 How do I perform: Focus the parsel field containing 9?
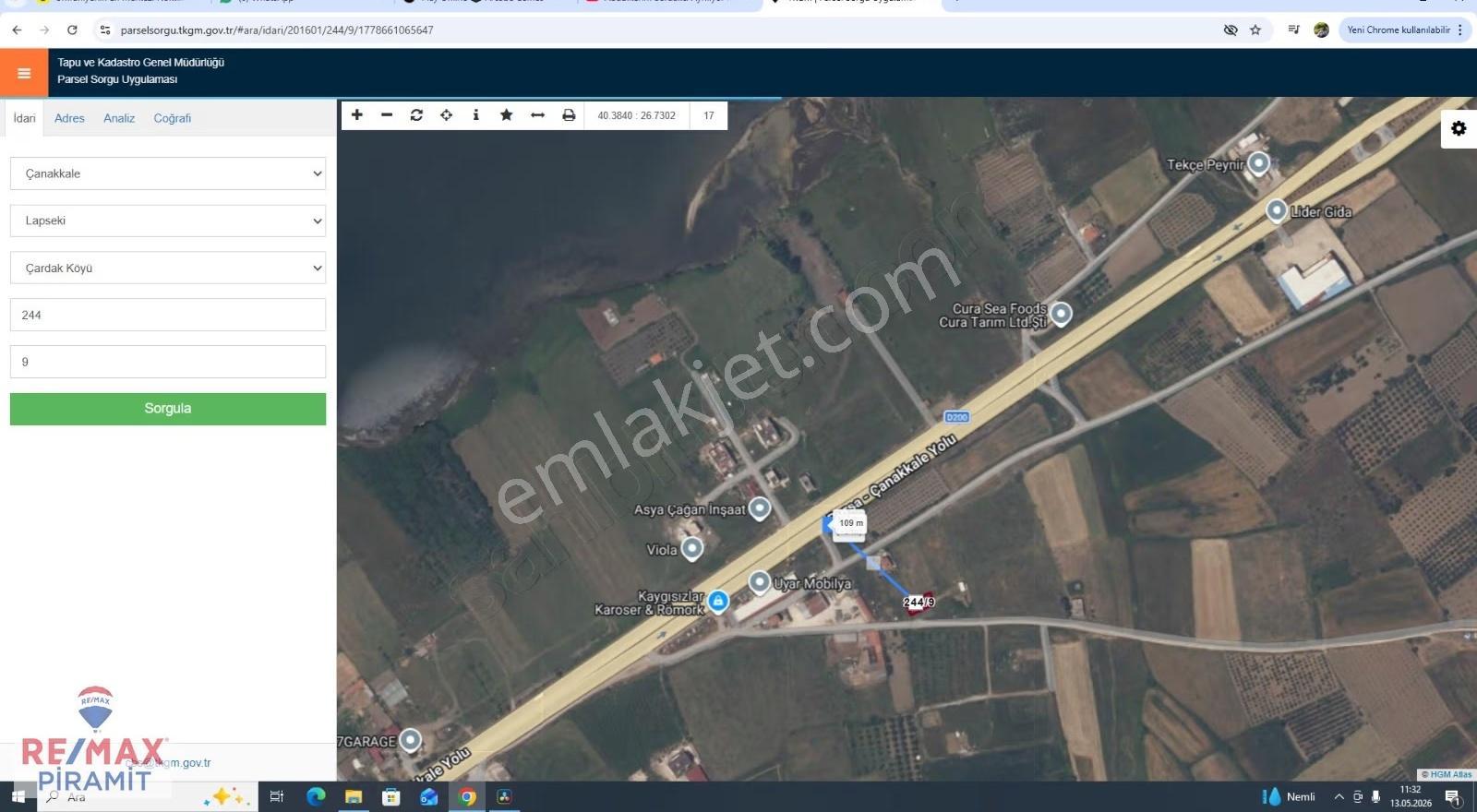point(168,362)
